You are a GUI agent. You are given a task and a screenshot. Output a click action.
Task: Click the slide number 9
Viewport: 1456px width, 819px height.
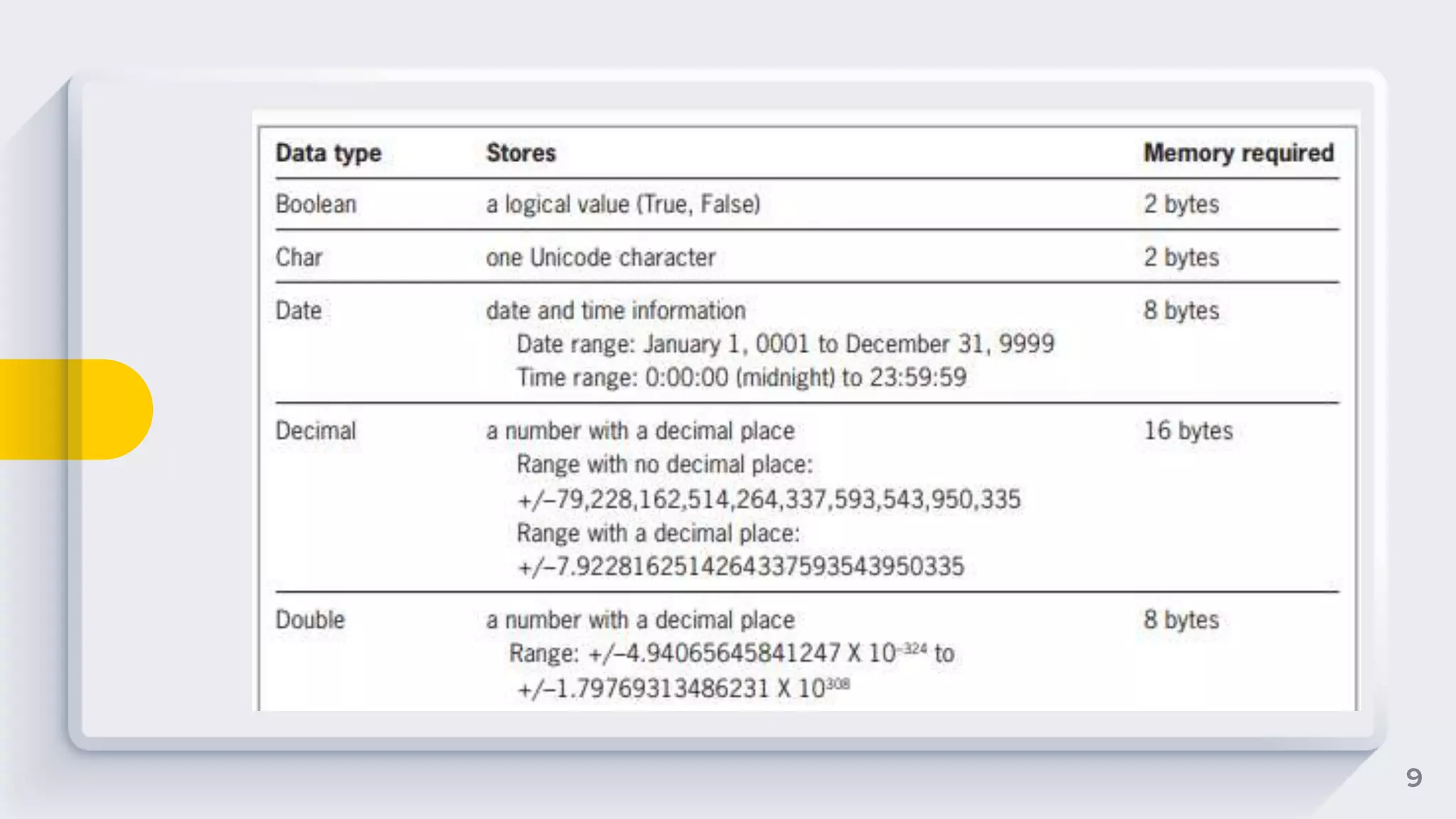(x=1413, y=778)
